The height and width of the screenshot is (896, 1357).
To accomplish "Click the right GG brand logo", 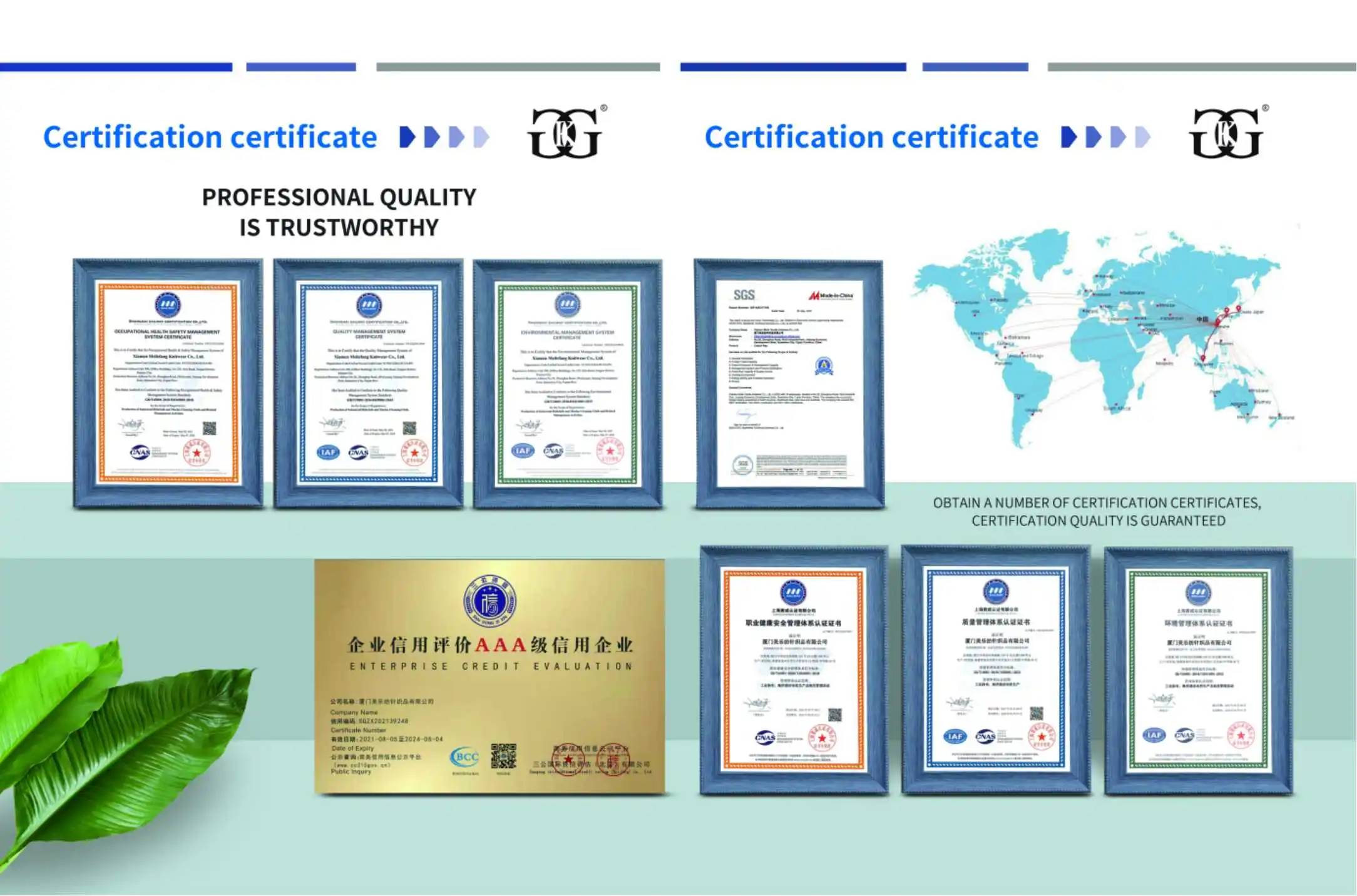I will pyautogui.click(x=1227, y=133).
